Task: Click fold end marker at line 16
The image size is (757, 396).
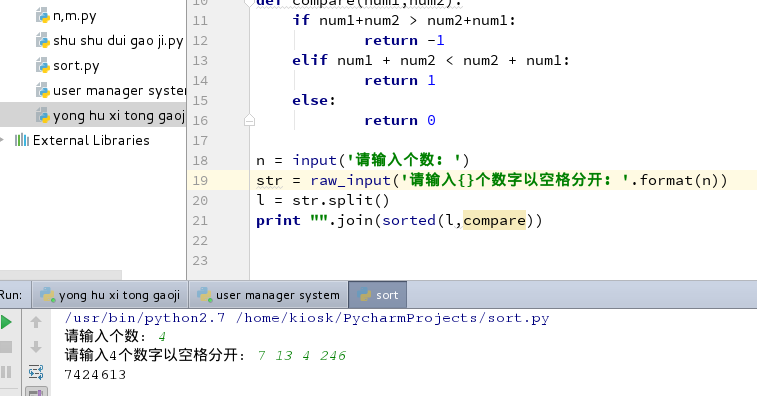Action: [x=249, y=120]
